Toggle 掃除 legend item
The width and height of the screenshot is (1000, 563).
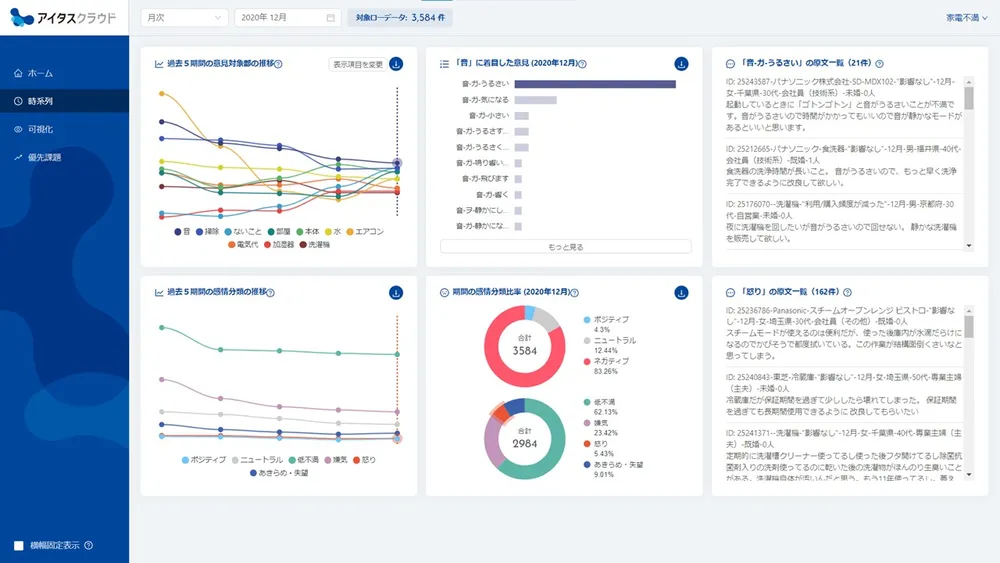[x=208, y=231]
